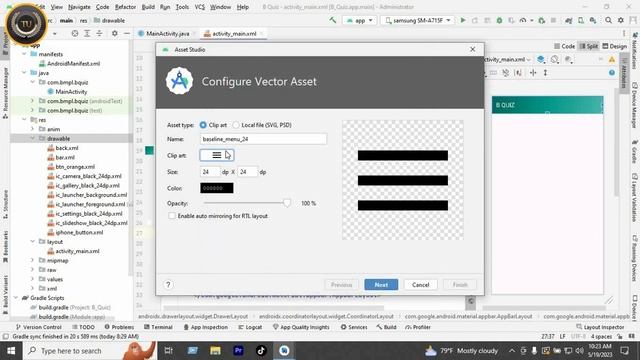640x360 pixels.
Task: Open Logcat tool window
Action: pos(250,327)
